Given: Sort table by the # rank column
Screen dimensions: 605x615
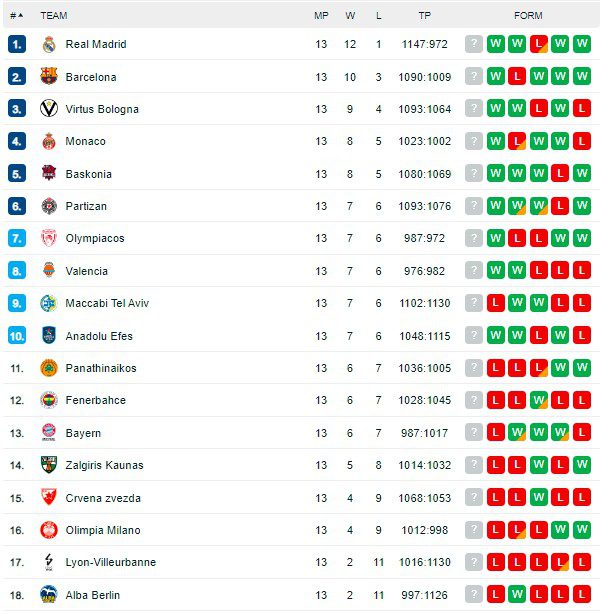Looking at the screenshot, I should 16,16.
